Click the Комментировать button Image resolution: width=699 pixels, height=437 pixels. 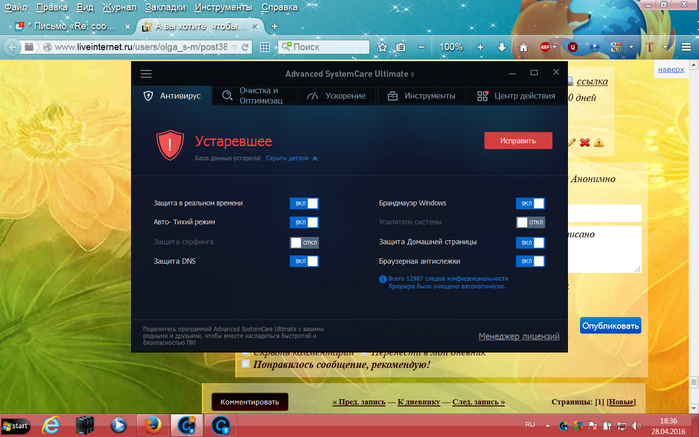pos(250,402)
